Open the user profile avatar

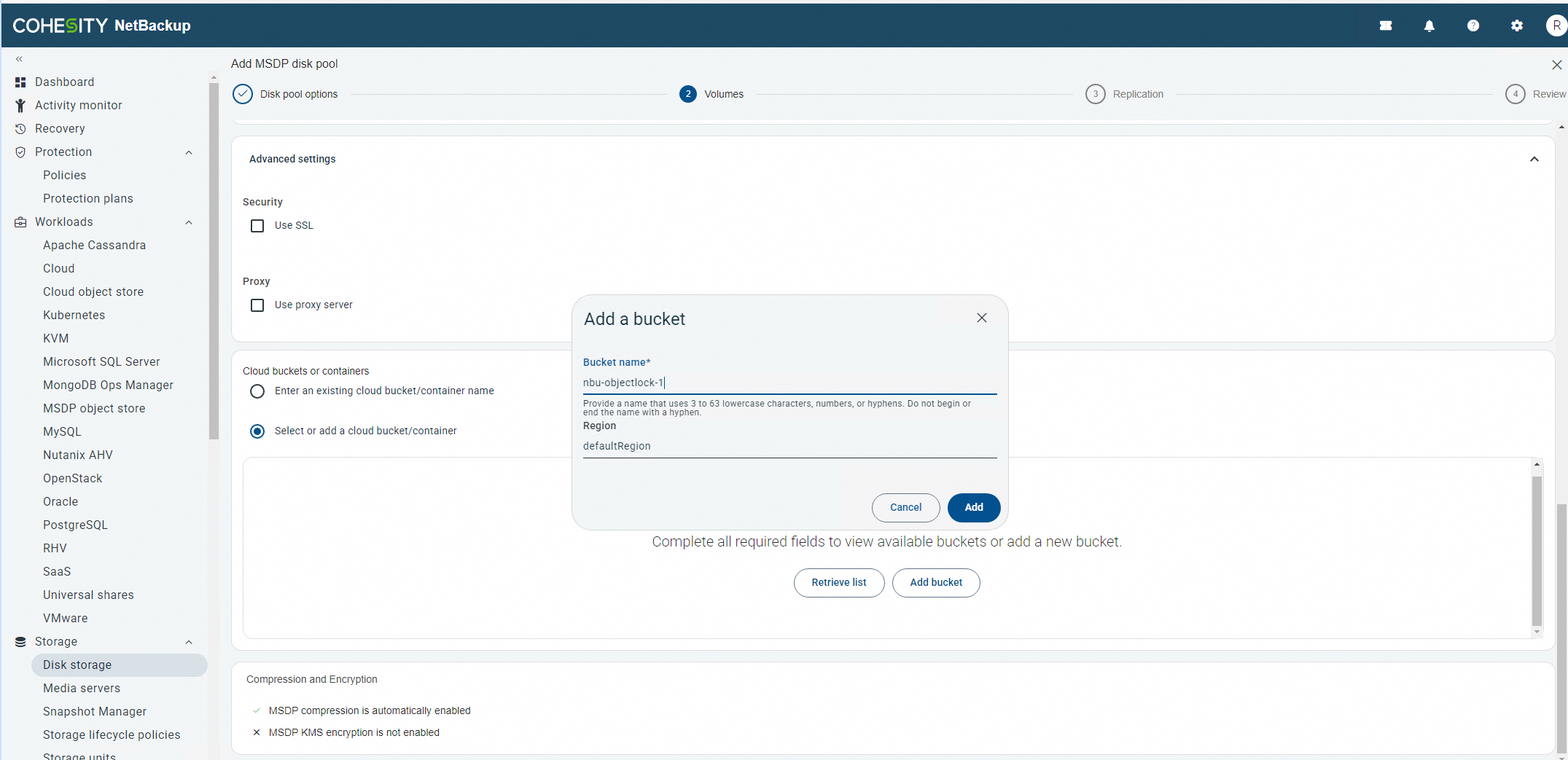click(1557, 26)
